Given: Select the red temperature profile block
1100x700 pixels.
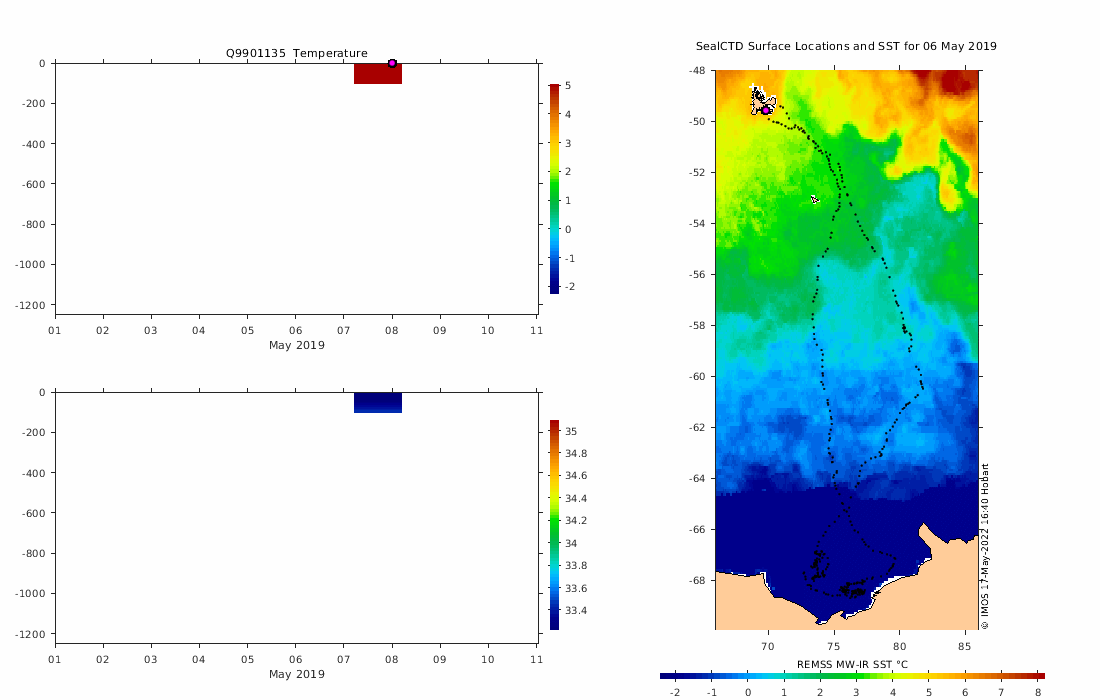Looking at the screenshot, I should (x=378, y=74).
